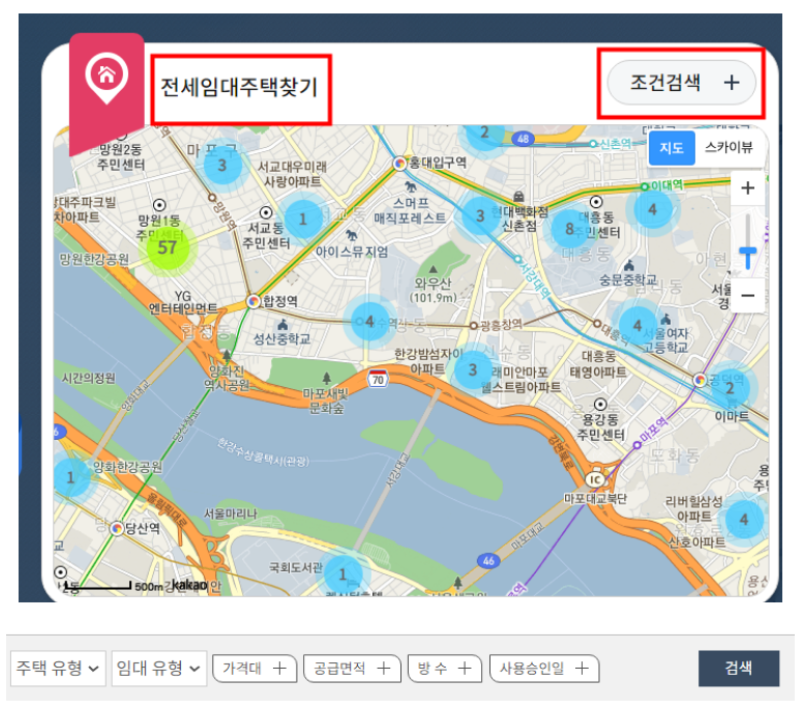803x712 pixels.
Task: Zoom out with the map minus button
Action: tap(748, 296)
